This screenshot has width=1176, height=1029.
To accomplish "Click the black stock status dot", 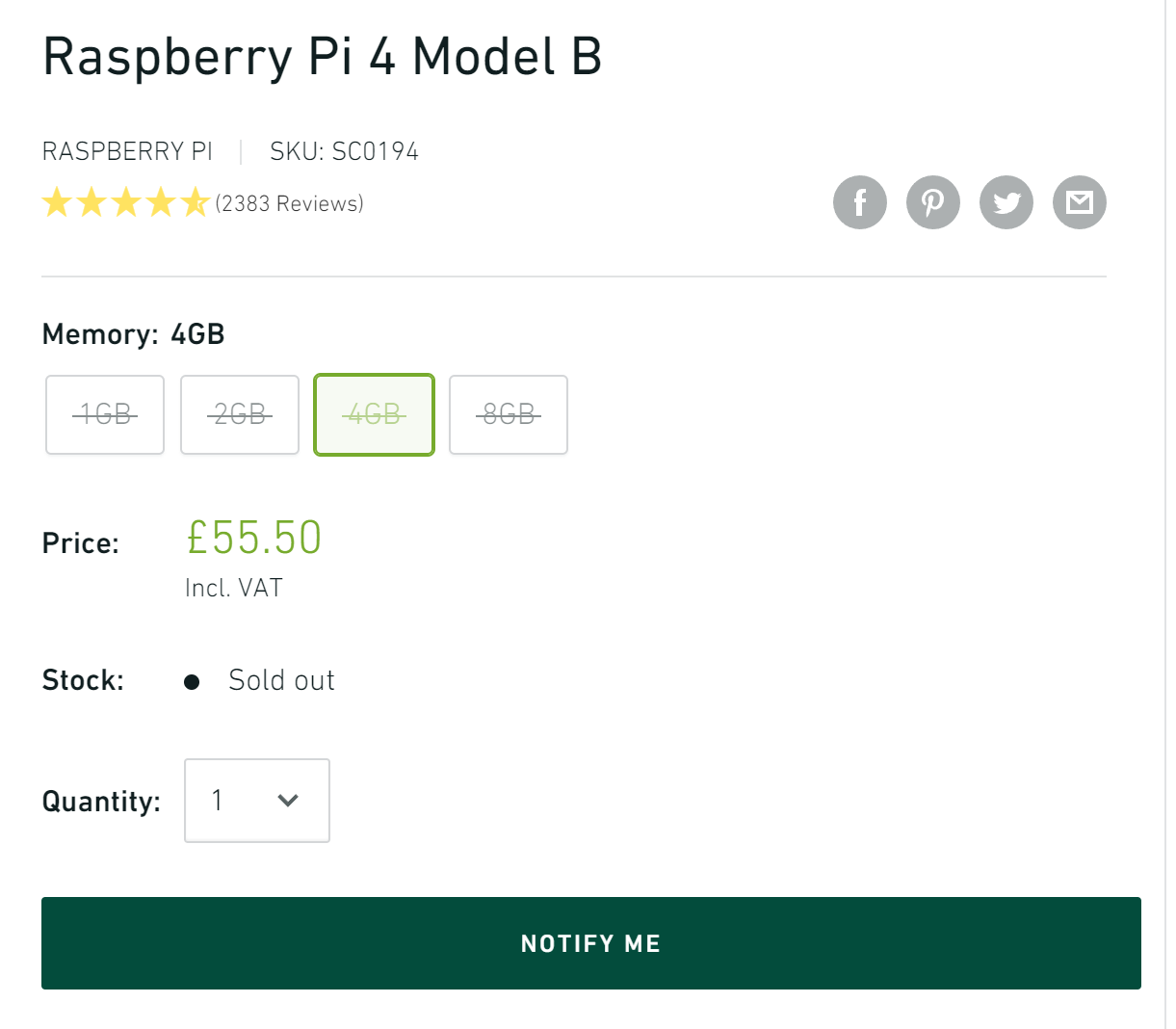I will (x=192, y=682).
